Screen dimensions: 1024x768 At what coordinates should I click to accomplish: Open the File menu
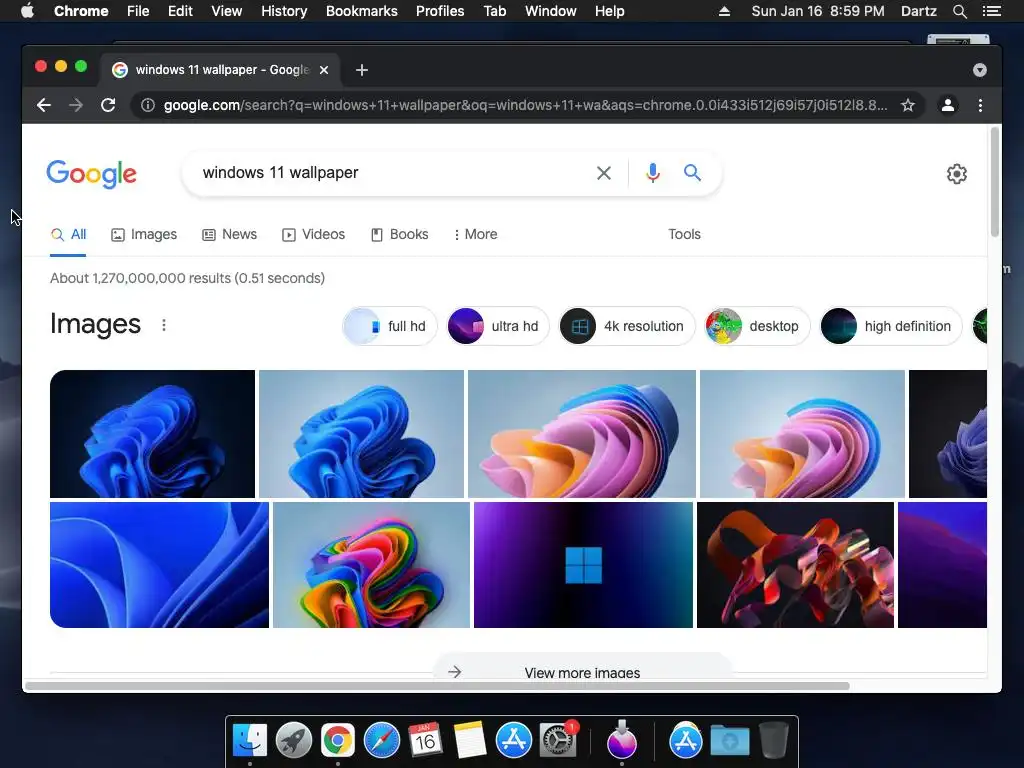click(138, 11)
